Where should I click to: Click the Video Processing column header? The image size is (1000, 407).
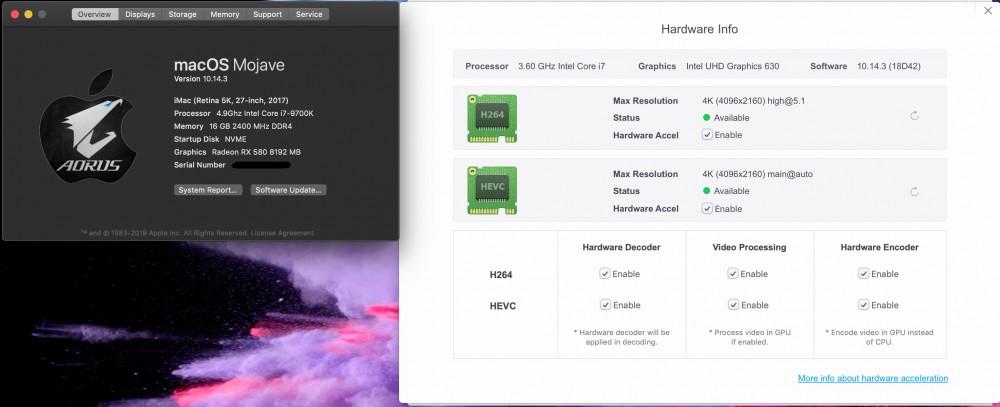pyautogui.click(x=749, y=247)
